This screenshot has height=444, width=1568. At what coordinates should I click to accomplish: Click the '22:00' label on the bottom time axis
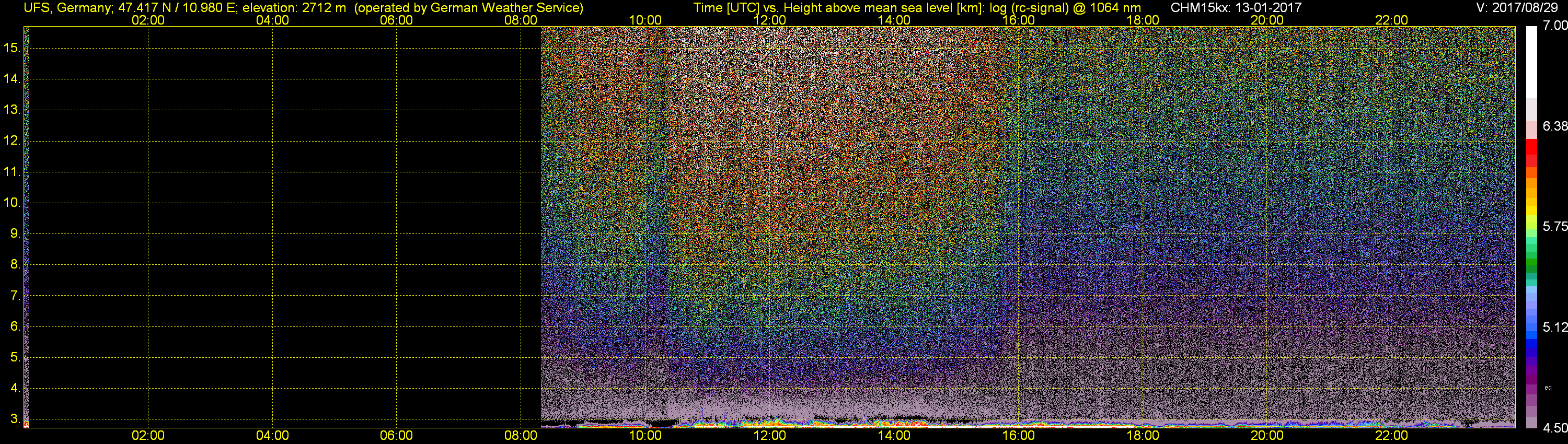1391,436
